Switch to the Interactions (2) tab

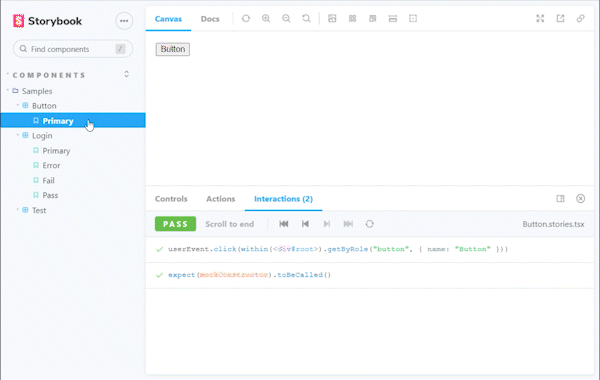click(284, 199)
